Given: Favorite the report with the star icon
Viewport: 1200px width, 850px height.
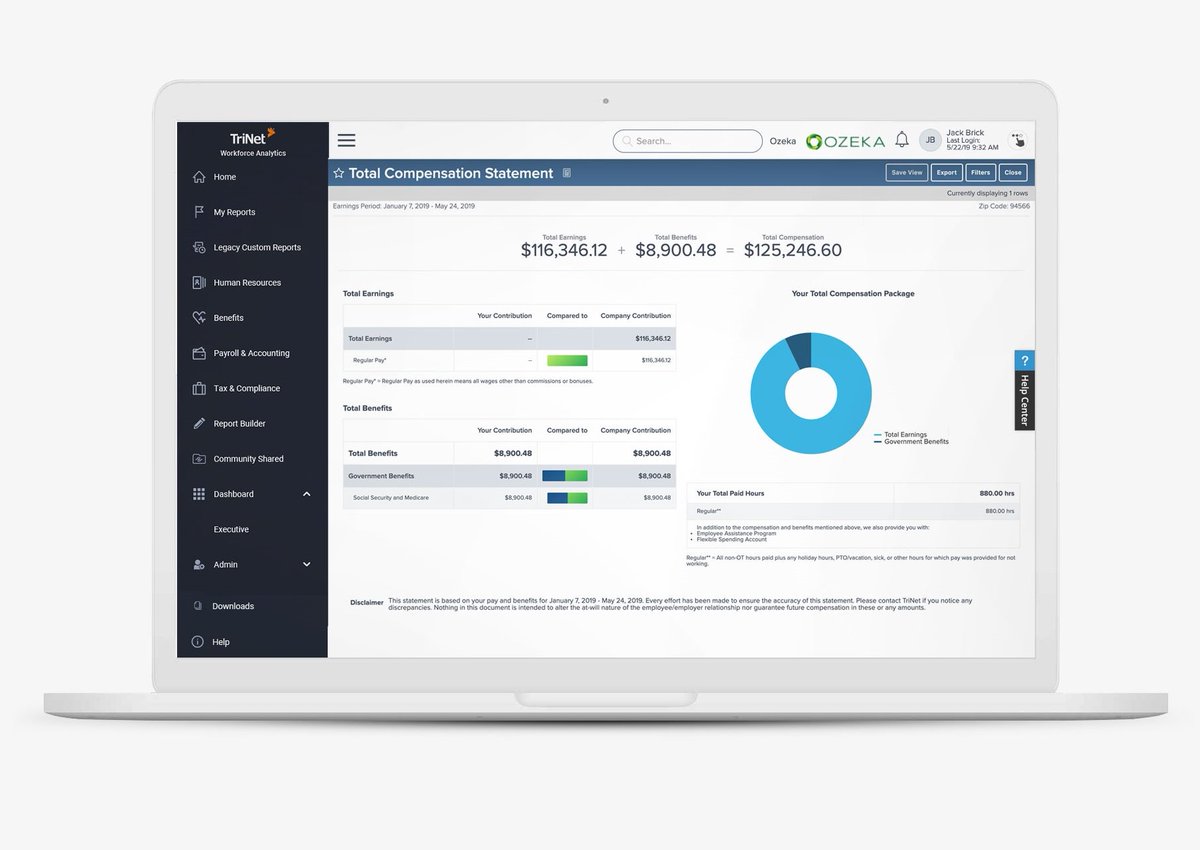Looking at the screenshot, I should tap(339, 173).
